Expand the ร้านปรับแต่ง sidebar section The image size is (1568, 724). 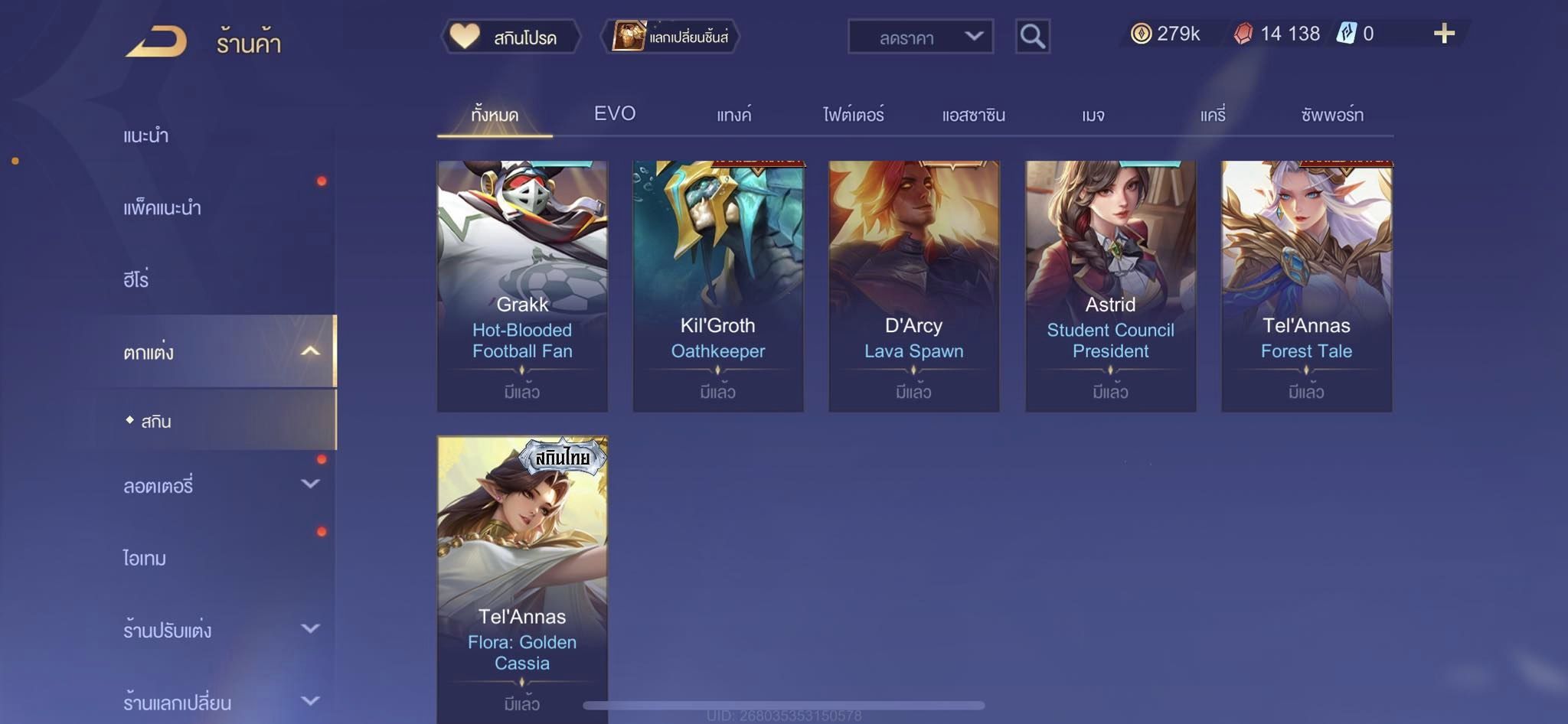310,628
